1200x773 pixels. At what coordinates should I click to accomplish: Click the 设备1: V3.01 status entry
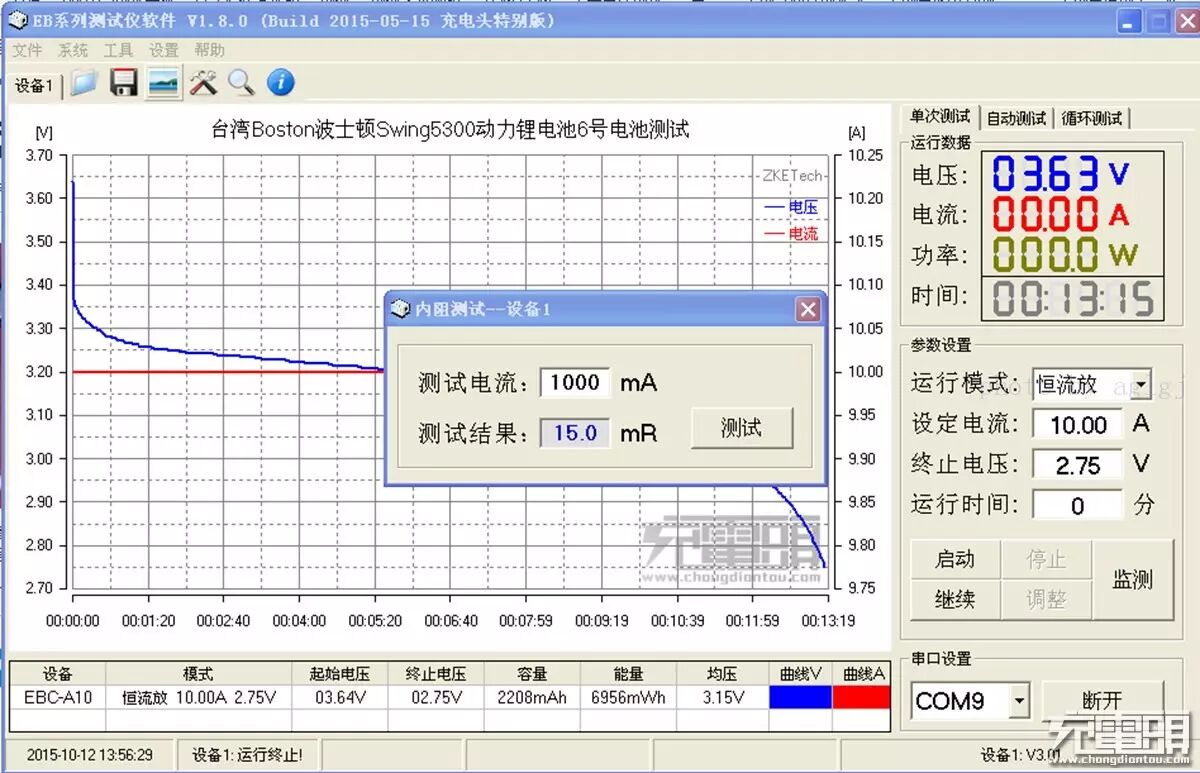click(x=1021, y=755)
